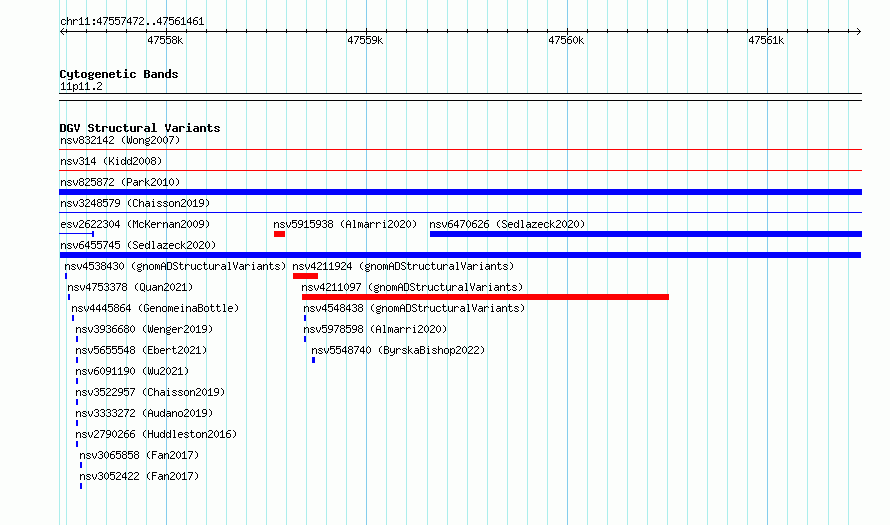Click the blue marker under nsv5548740
The height and width of the screenshot is (525, 890).
313,360
